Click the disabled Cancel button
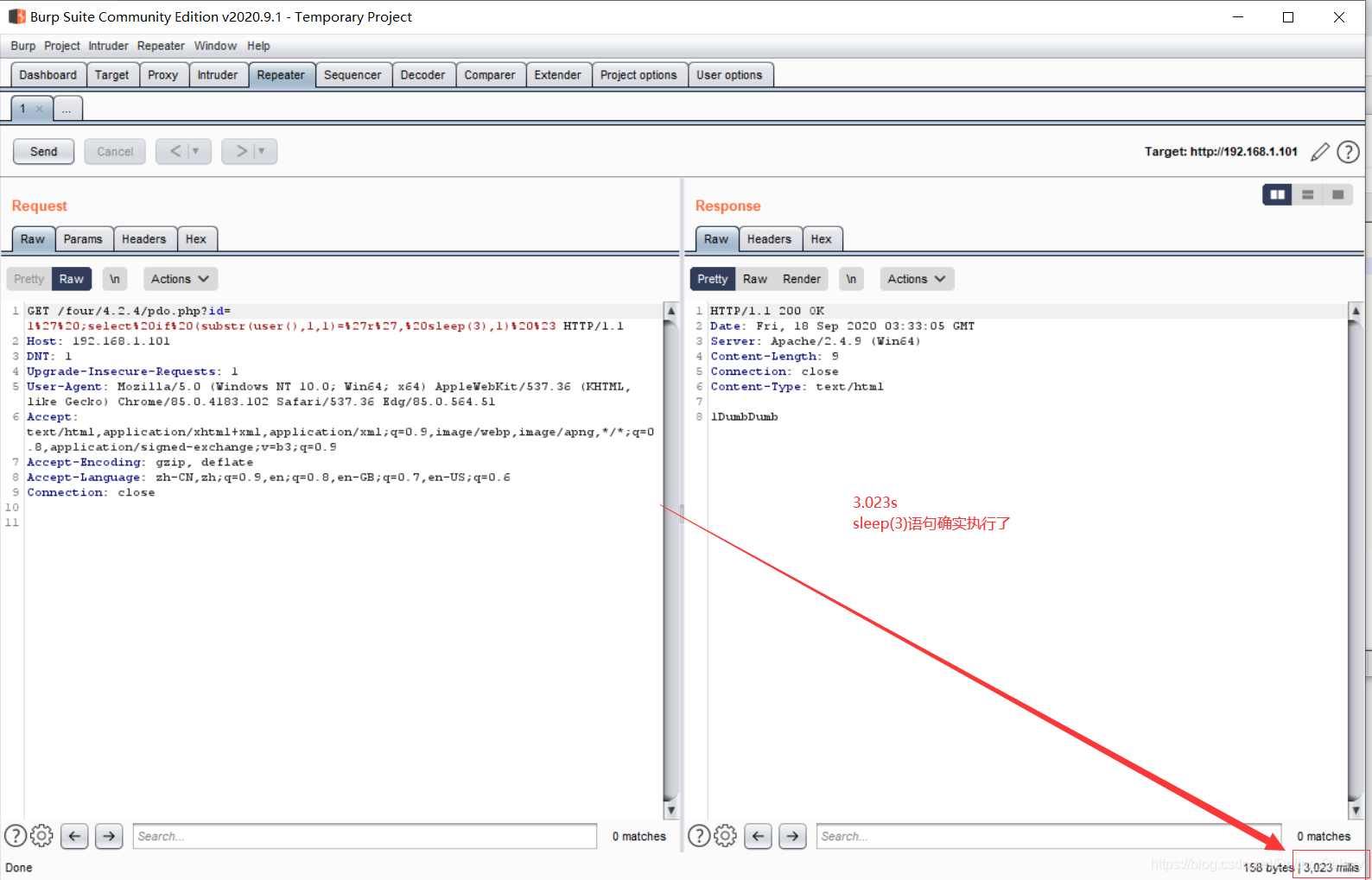 115,151
